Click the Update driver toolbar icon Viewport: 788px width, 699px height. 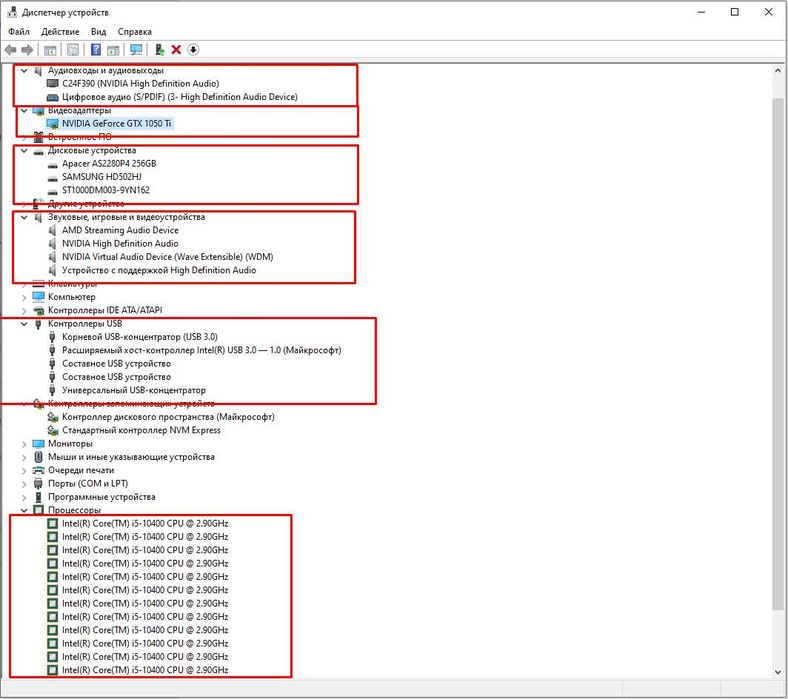pos(159,50)
